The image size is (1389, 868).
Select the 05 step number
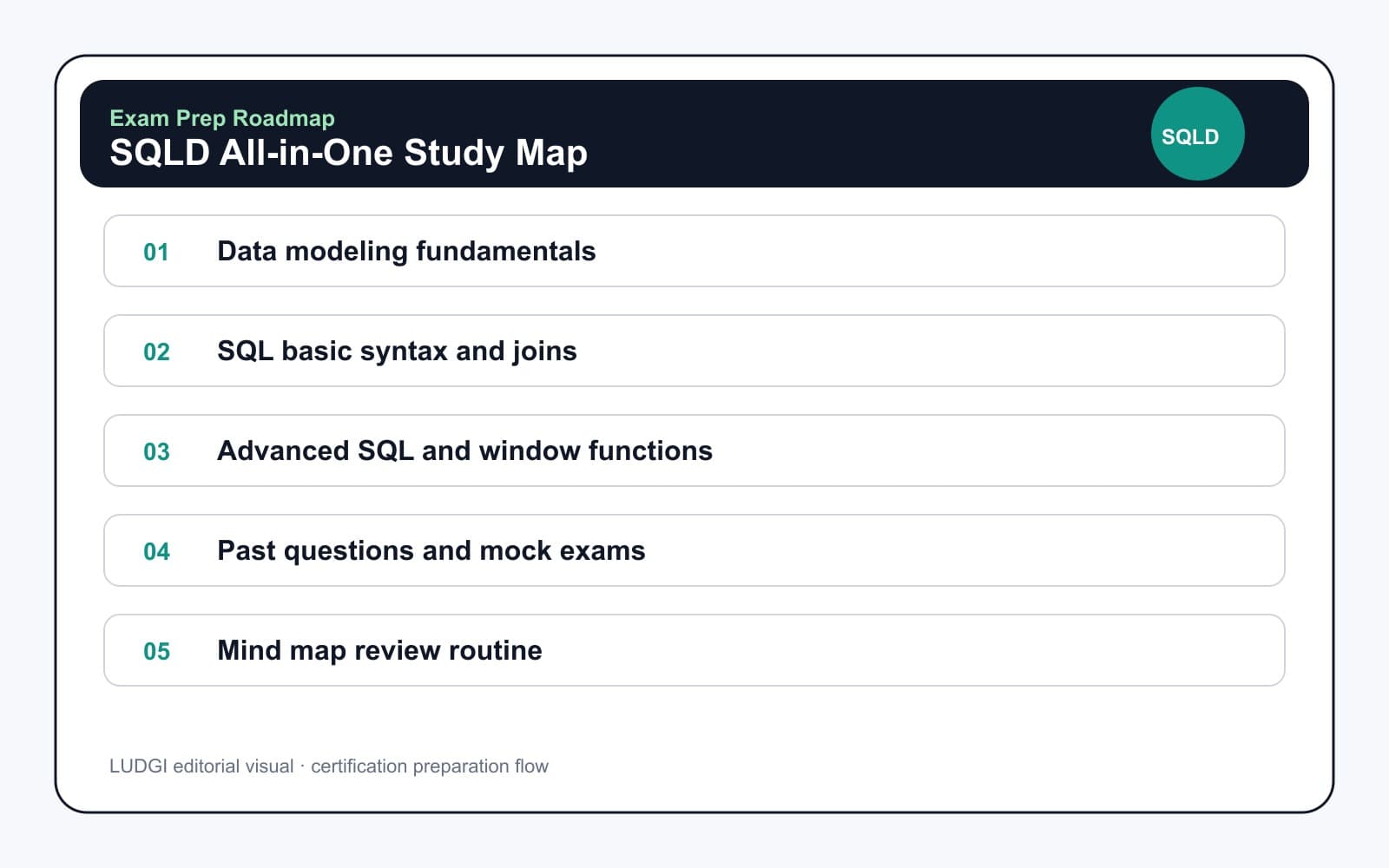(156, 651)
